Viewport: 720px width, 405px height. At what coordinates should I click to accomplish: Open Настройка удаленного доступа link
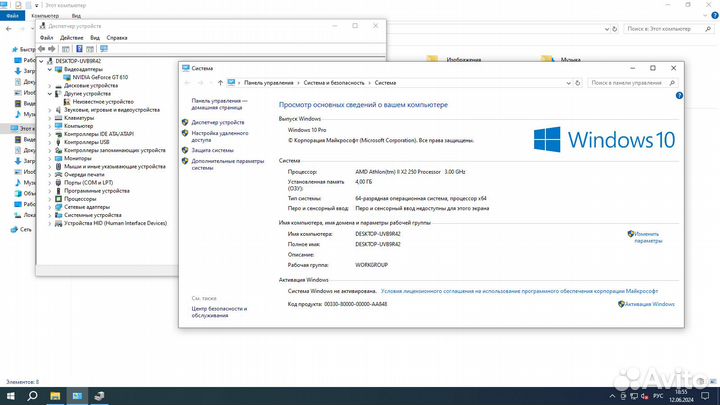point(219,136)
